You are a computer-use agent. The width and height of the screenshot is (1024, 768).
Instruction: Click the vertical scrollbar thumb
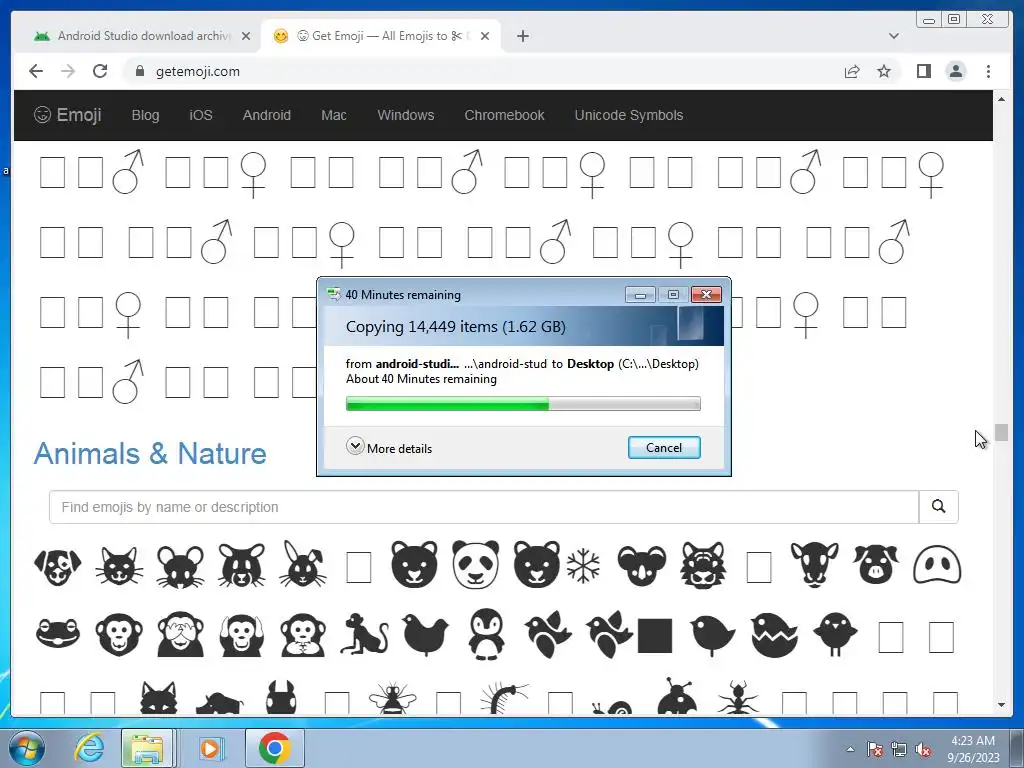[1001, 432]
